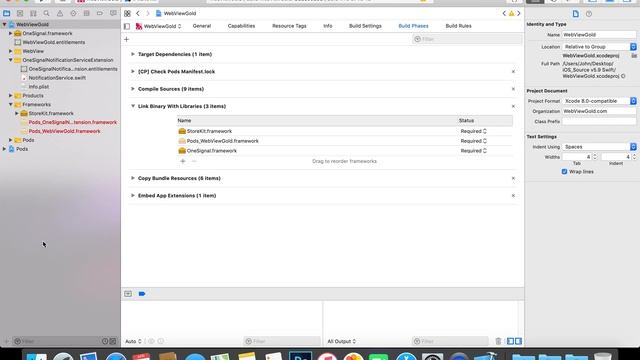Open Indent Using dropdown
Viewport: 640px width, 360px height.
point(600,147)
